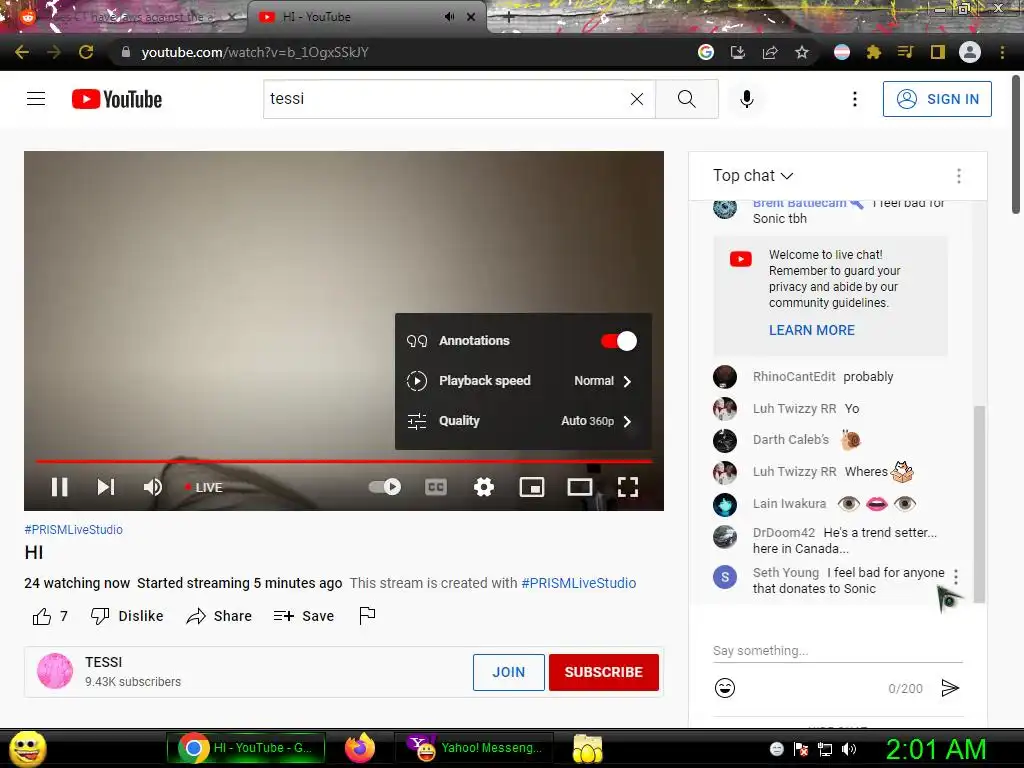
Task: Click LEARN MORE in chat welcome
Action: coord(812,330)
